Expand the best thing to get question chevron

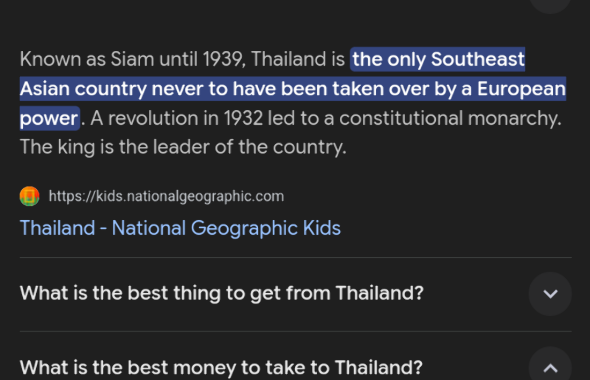point(550,293)
